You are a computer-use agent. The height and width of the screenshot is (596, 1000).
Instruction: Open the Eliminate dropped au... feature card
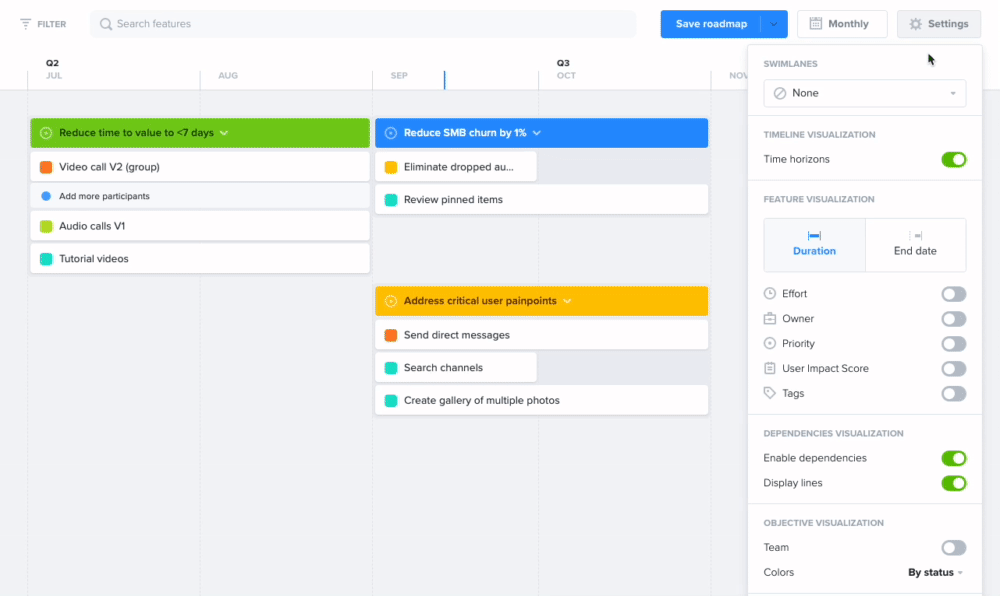coord(455,167)
